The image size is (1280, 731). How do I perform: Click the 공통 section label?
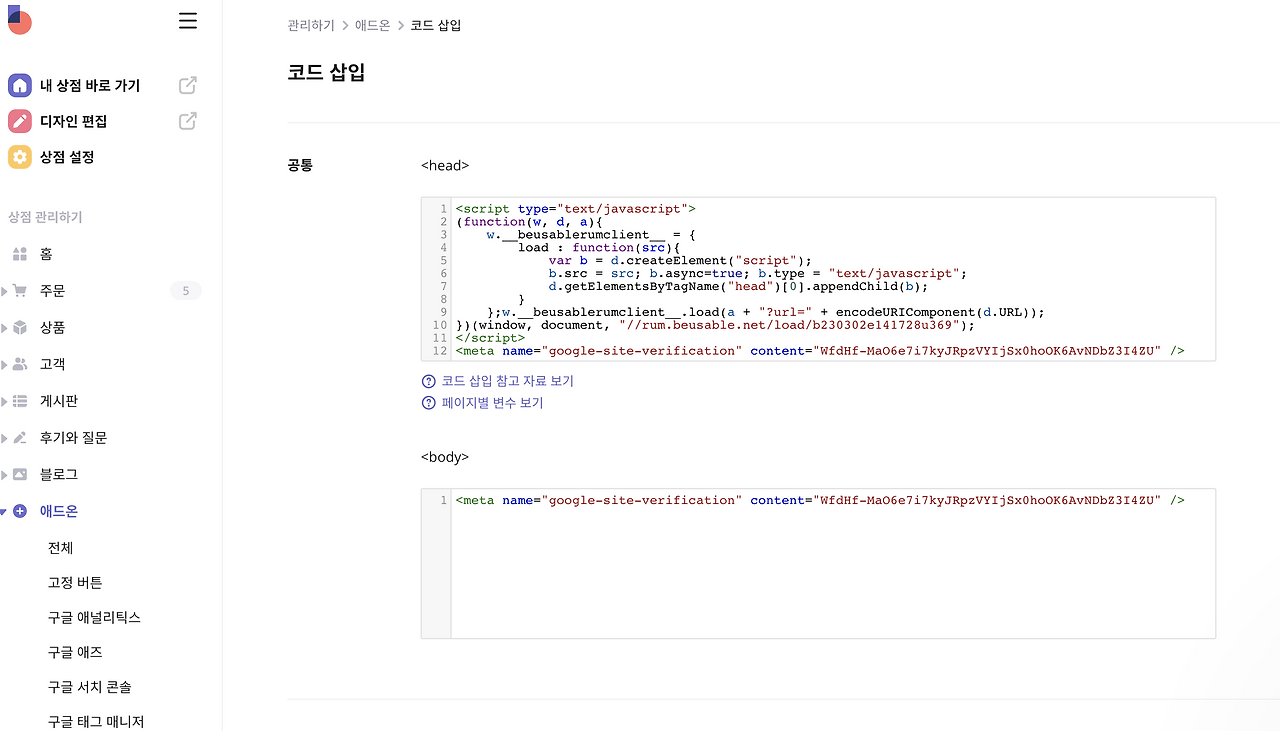300,165
